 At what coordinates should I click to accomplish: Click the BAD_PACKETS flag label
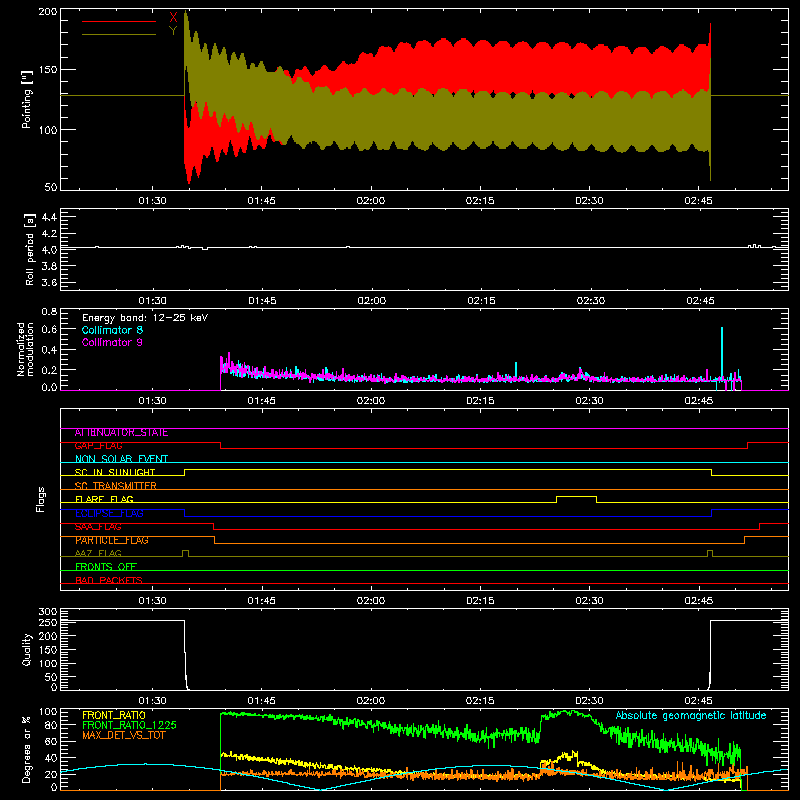109,580
